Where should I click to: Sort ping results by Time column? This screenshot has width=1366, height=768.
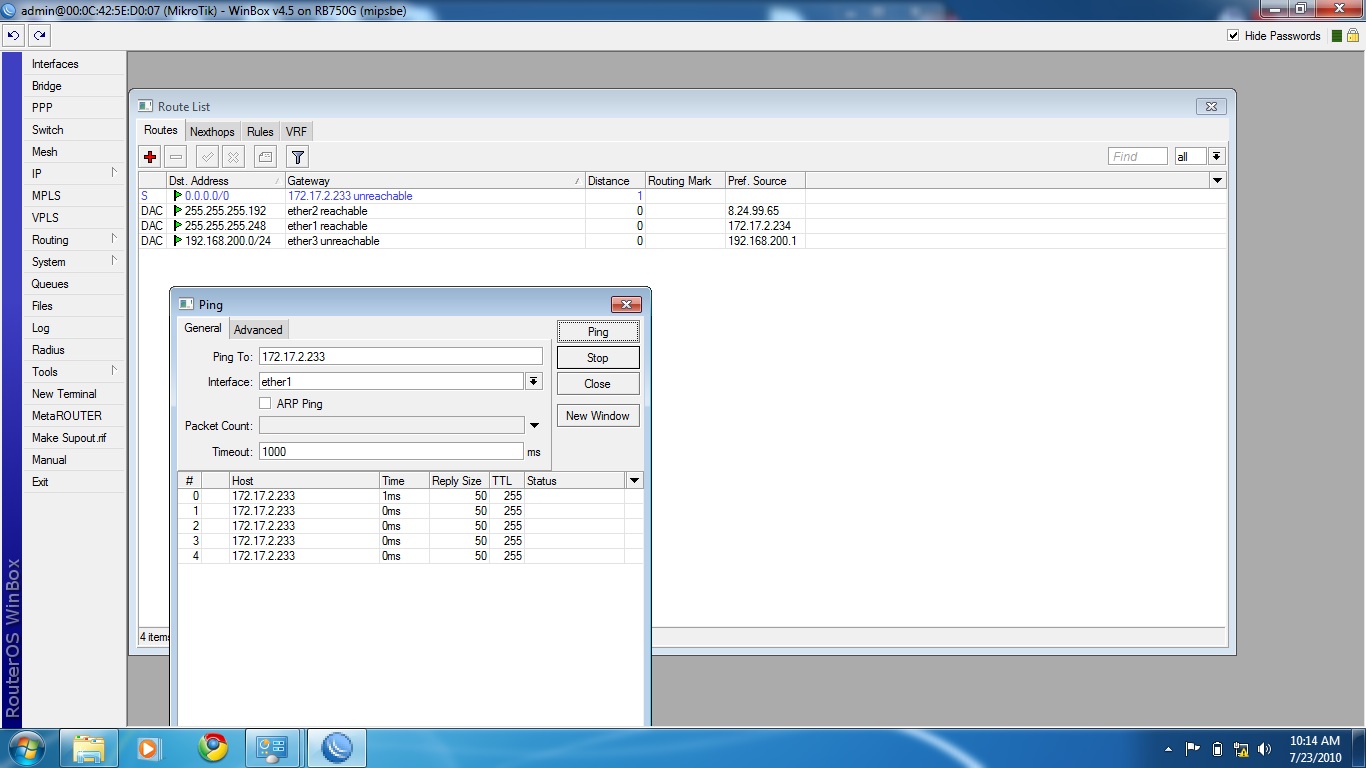point(404,481)
